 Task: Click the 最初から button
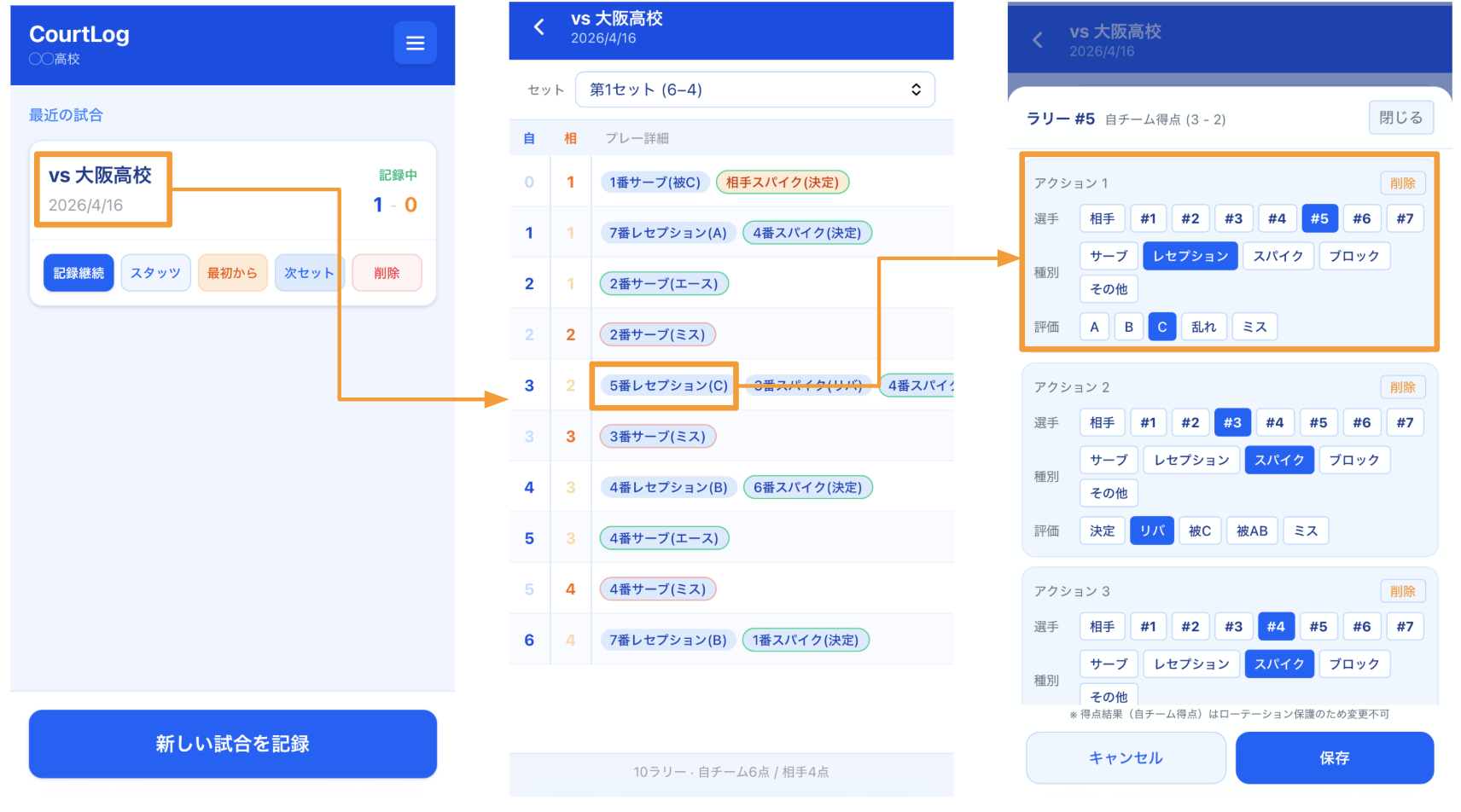pyautogui.click(x=232, y=273)
